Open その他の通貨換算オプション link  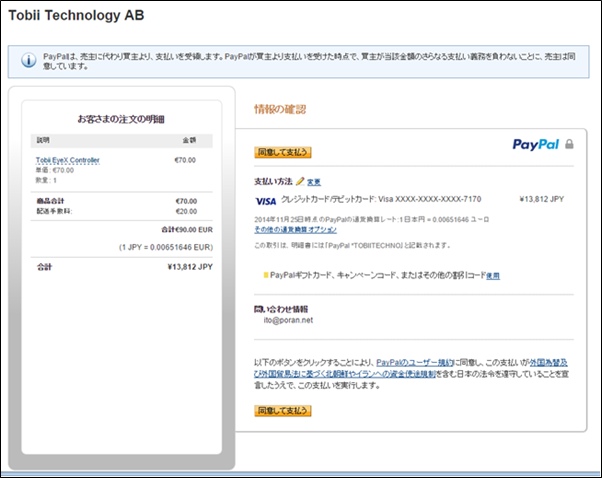(x=295, y=230)
